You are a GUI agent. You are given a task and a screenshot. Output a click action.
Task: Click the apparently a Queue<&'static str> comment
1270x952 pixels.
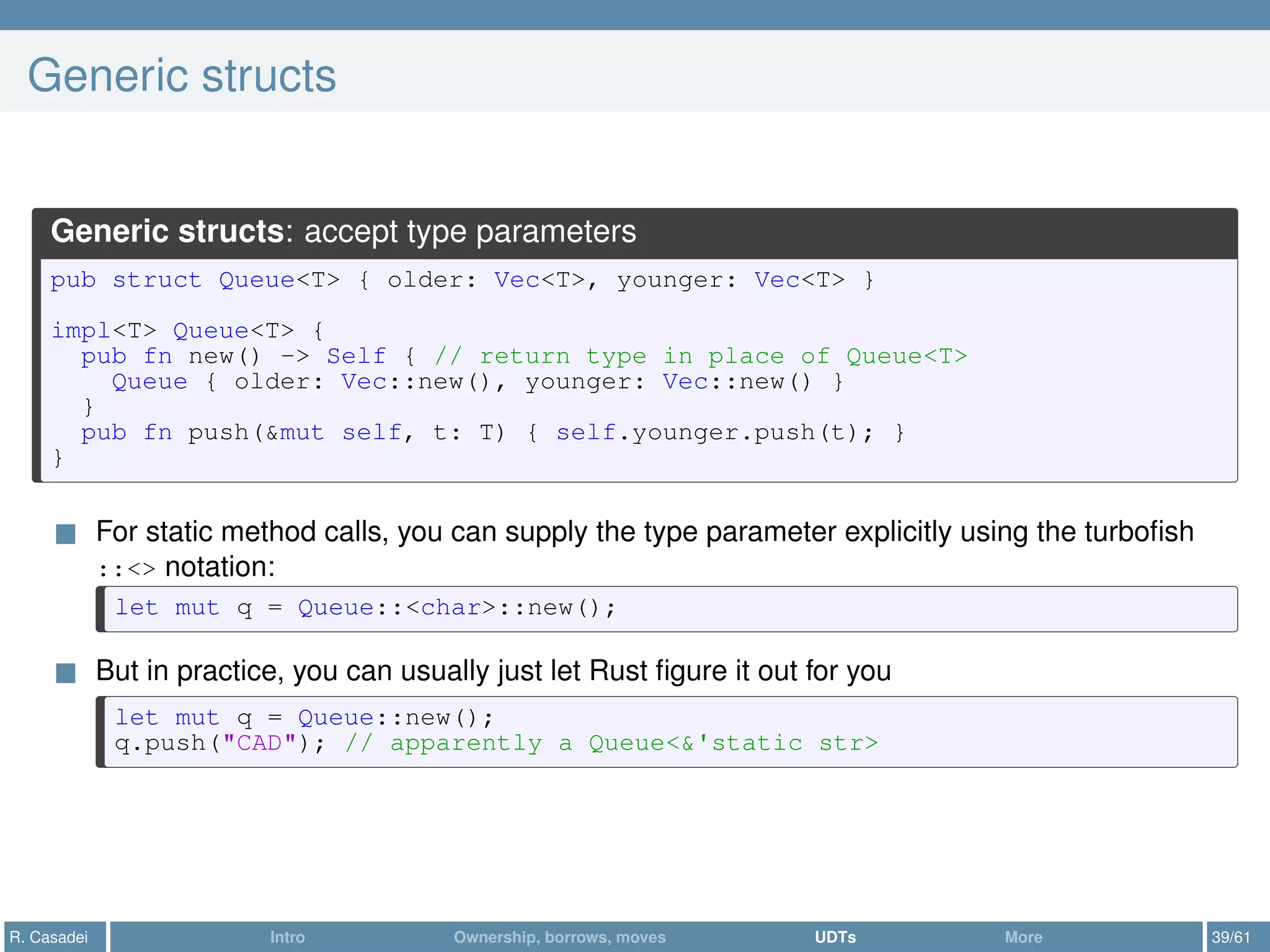(x=611, y=743)
